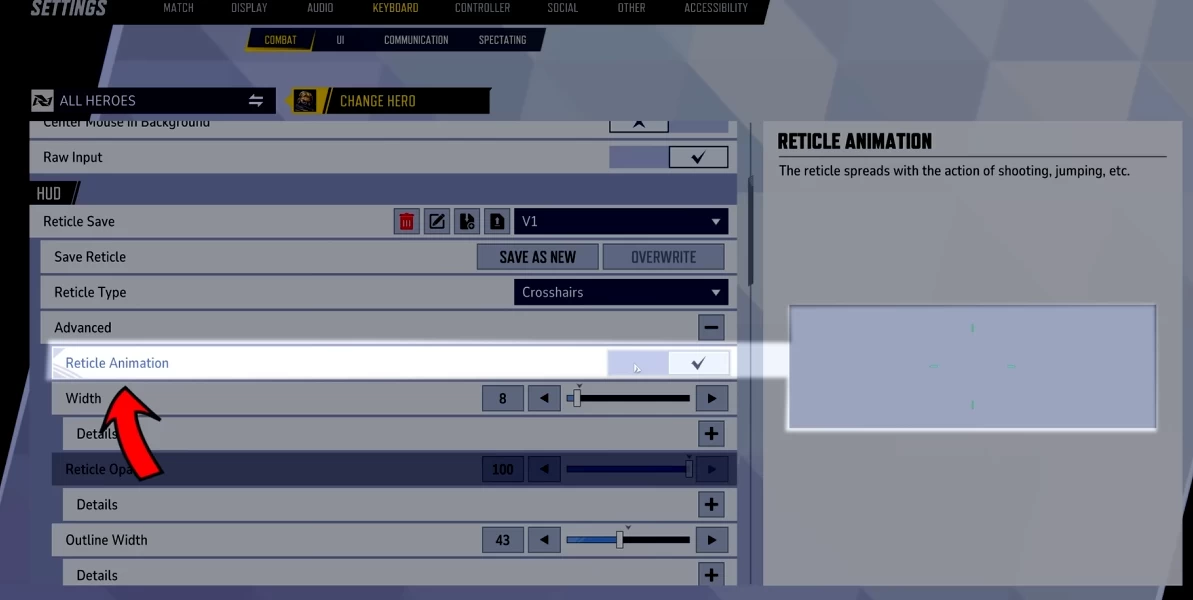Screen dimensions: 1193x600
Task: Click the swap arrows beside All Heroes
Action: tap(256, 101)
